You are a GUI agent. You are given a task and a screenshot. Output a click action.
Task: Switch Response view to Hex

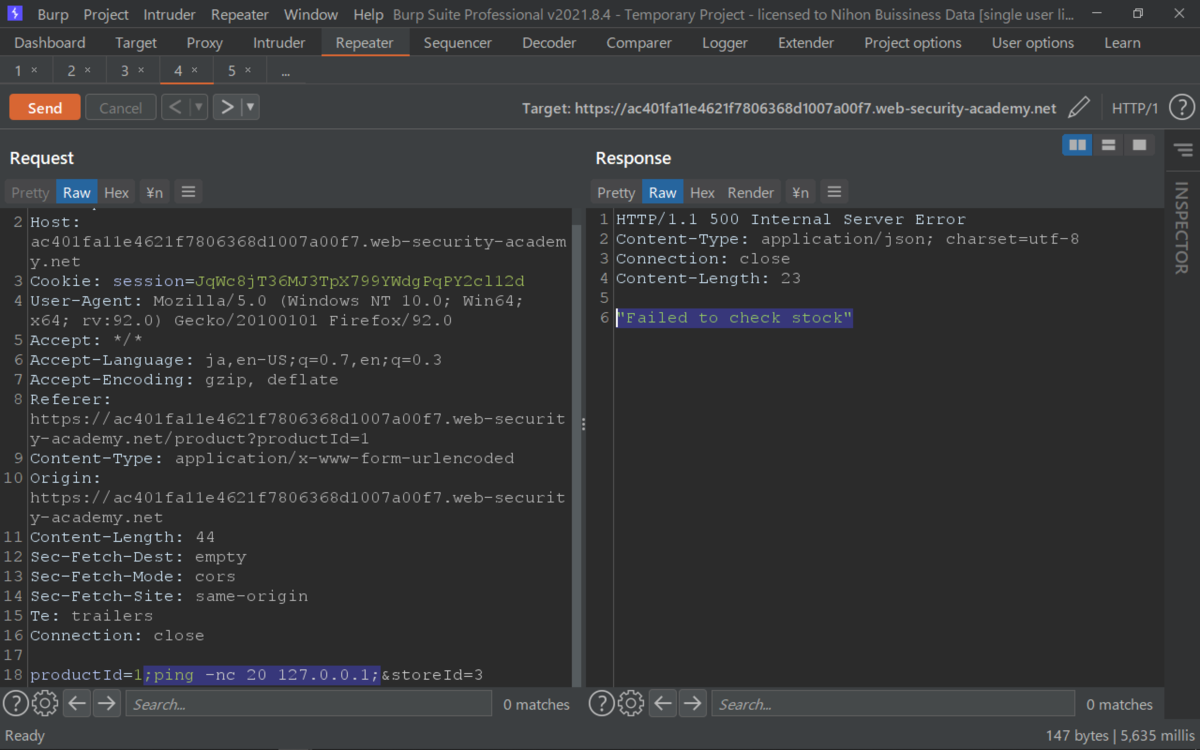pos(703,192)
